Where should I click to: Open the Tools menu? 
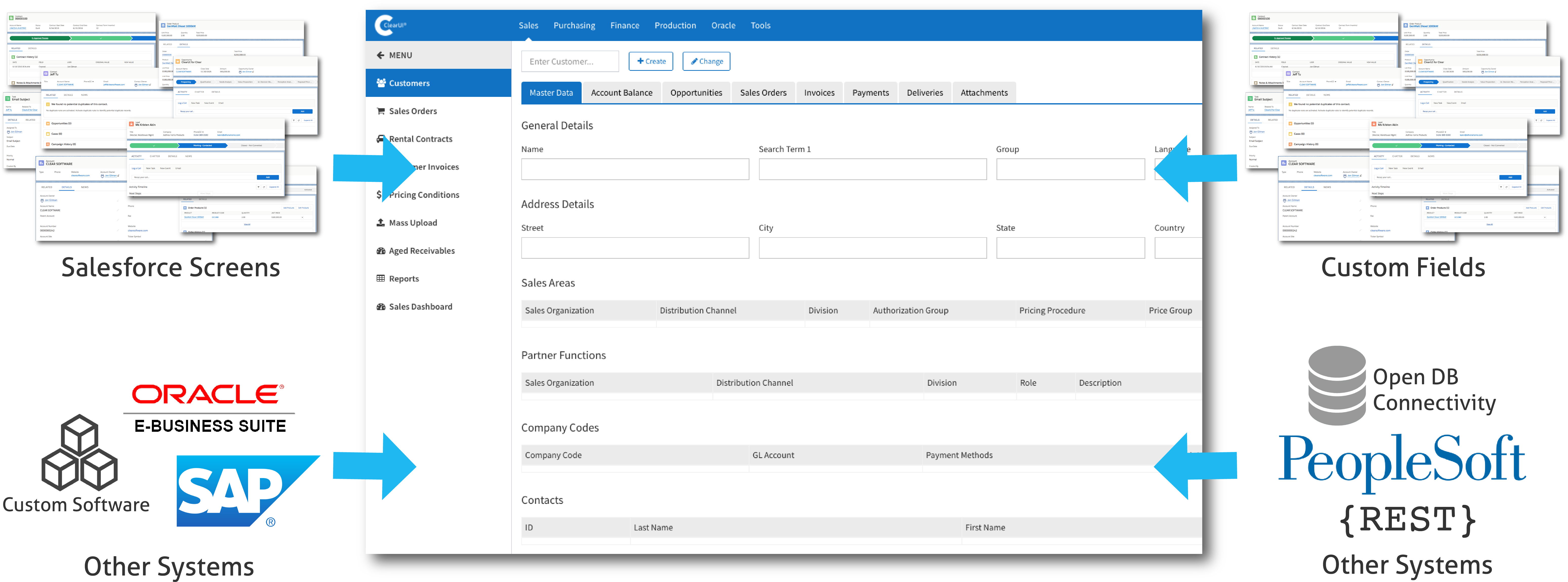(760, 26)
